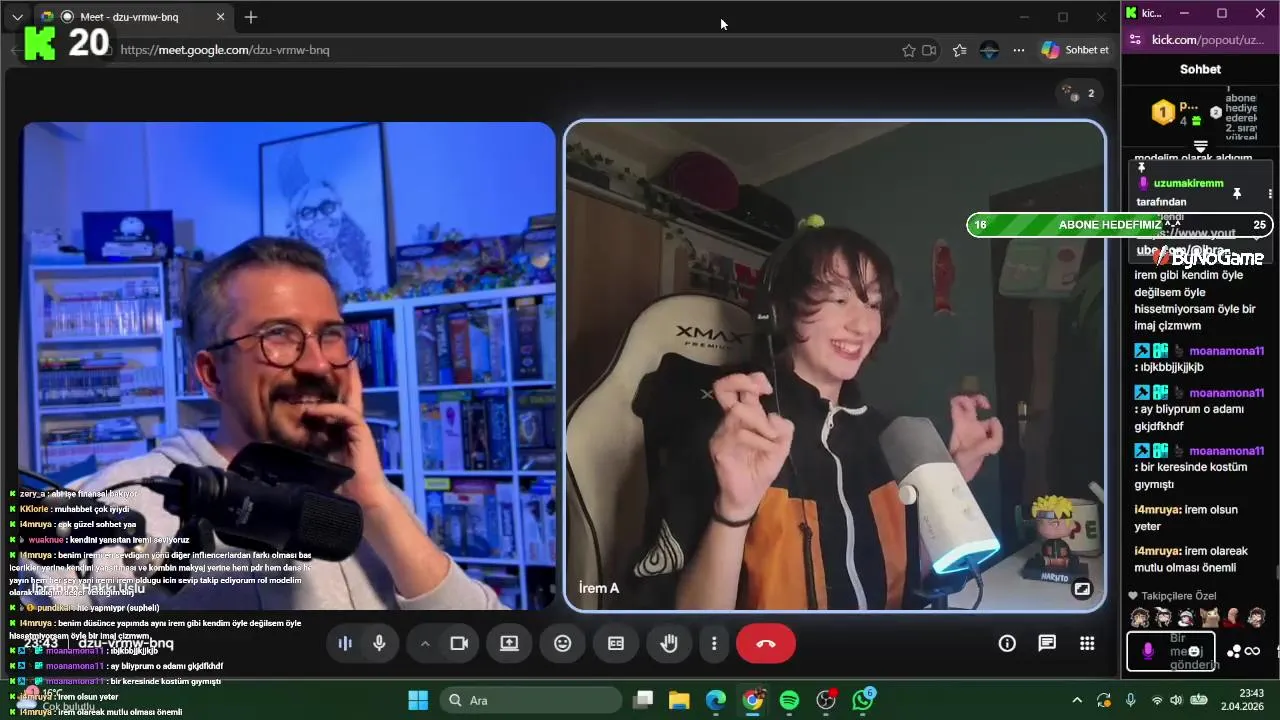
Task: Open the Meet chat panel
Action: 1047,644
